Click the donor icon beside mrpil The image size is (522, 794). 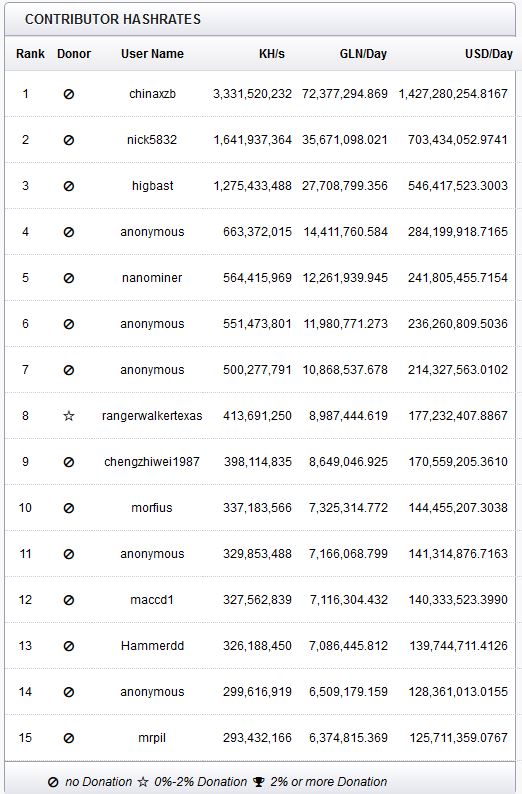coord(69,738)
